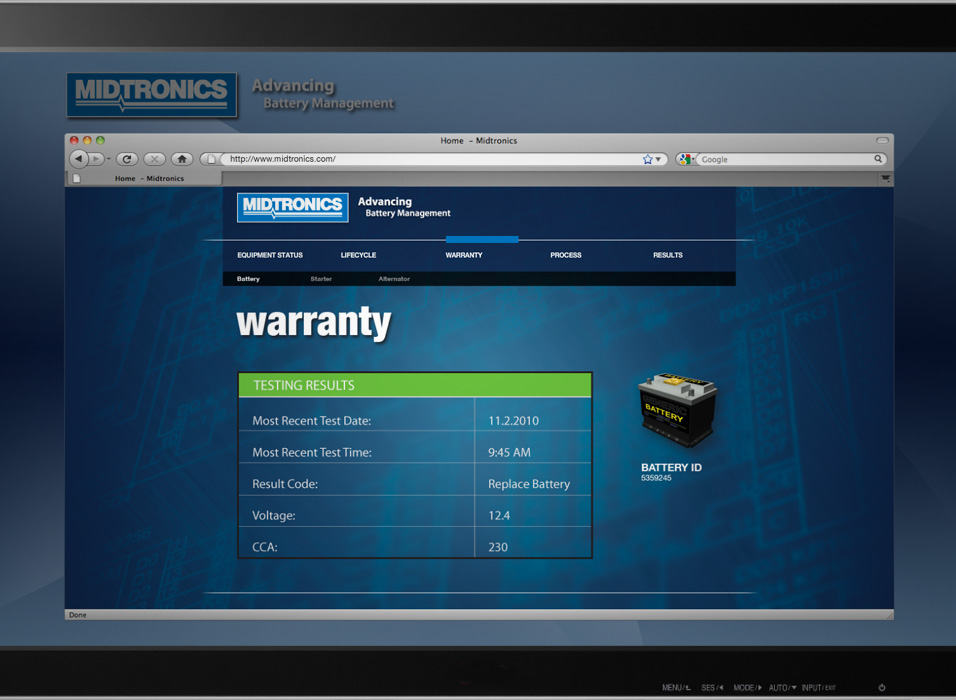Screen dimensions: 956x700
Task: Select the Warranty navigation item
Action: [x=463, y=255]
